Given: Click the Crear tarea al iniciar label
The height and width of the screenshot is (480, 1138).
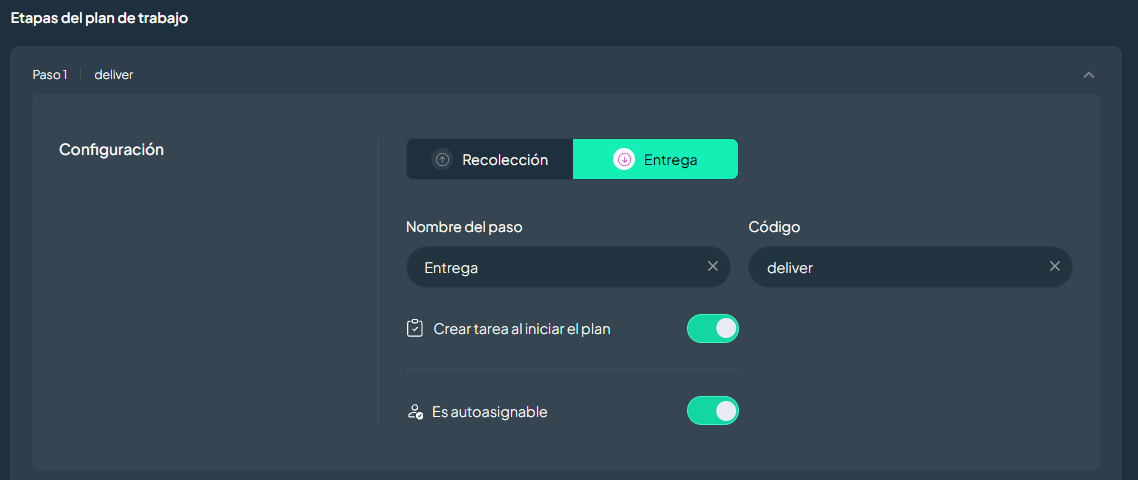Looking at the screenshot, I should coord(522,329).
